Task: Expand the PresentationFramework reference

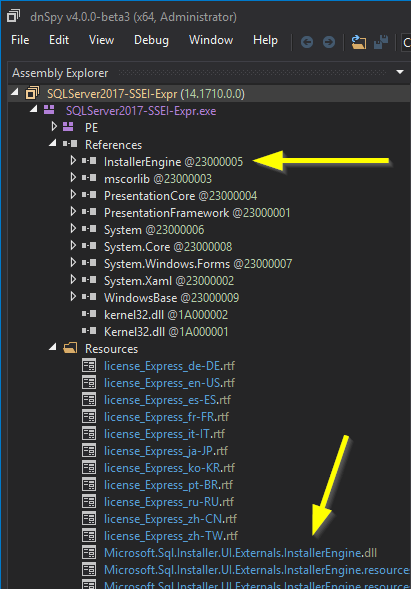Action: point(73,211)
